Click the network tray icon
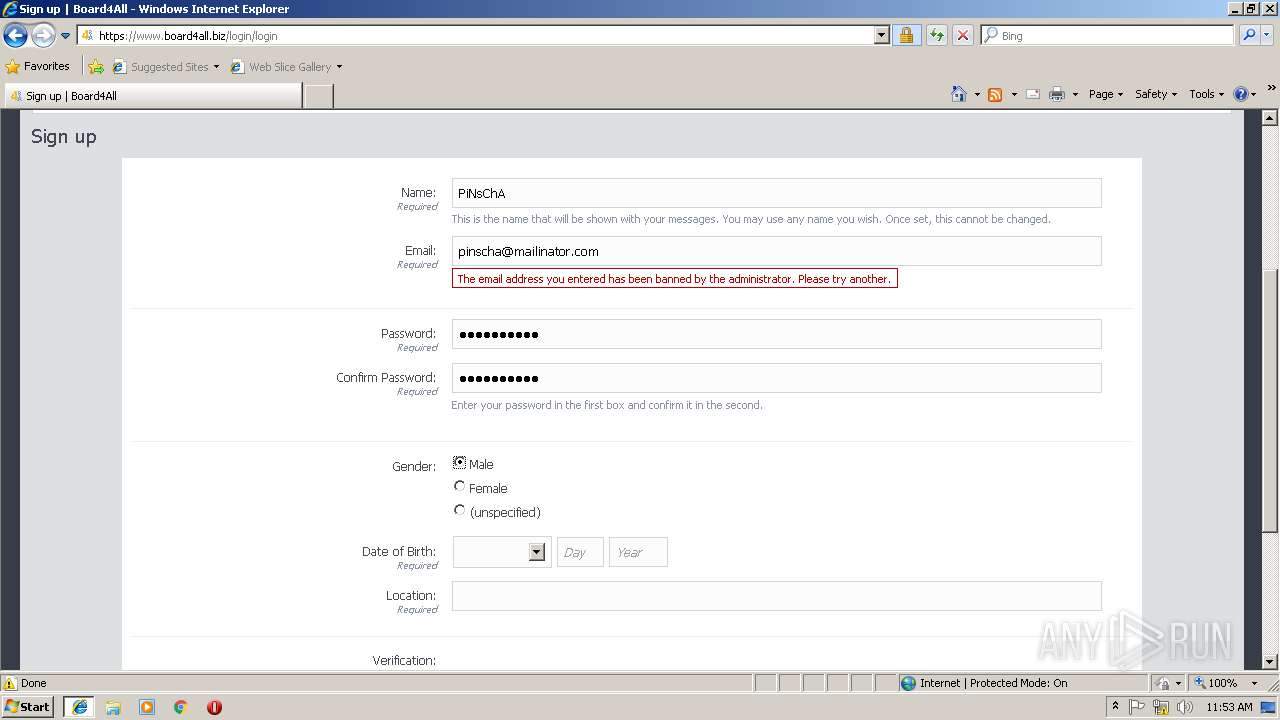Viewport: 1280px width, 720px height. click(x=1161, y=707)
